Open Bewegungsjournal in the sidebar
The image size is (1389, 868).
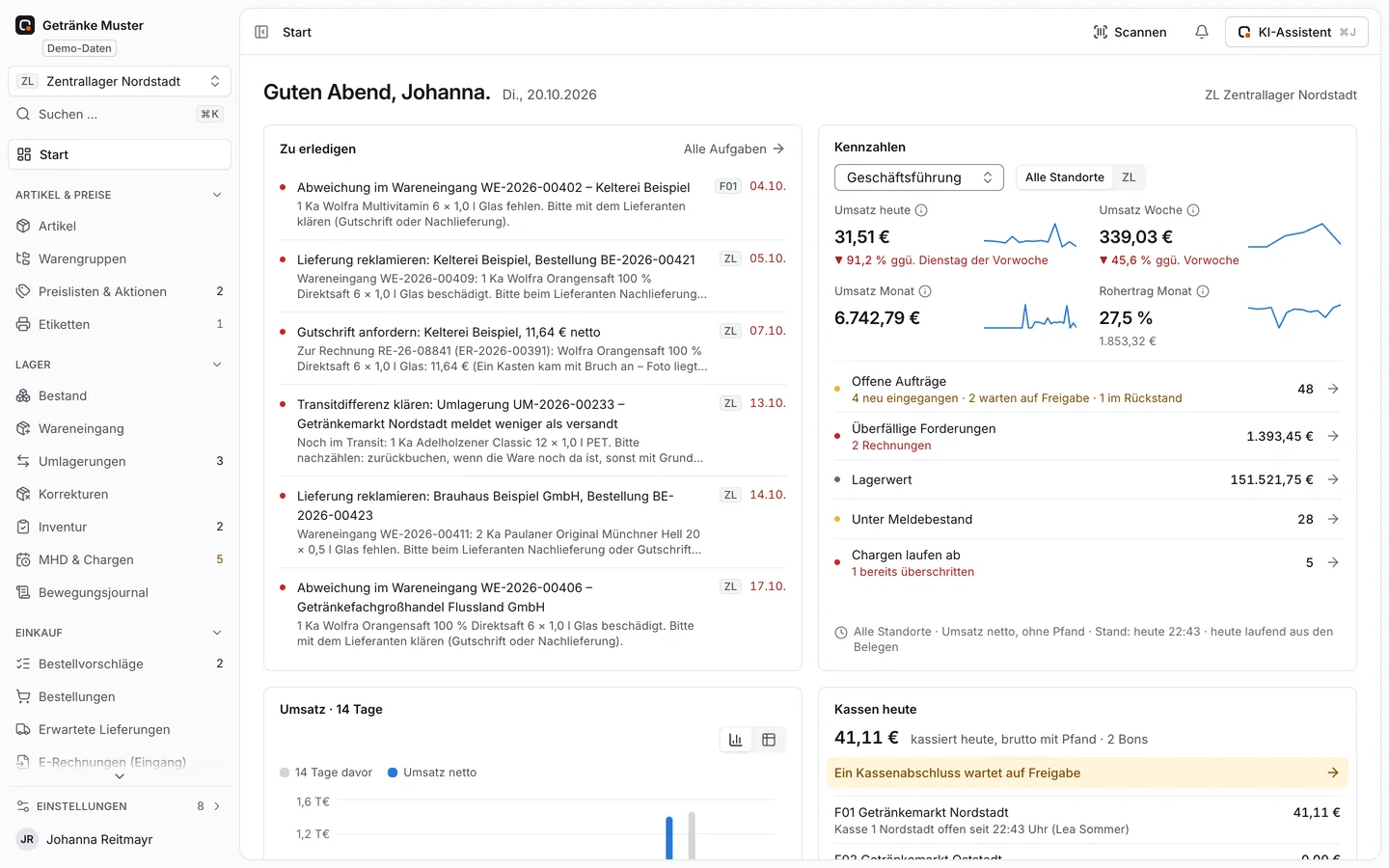[x=120, y=592]
